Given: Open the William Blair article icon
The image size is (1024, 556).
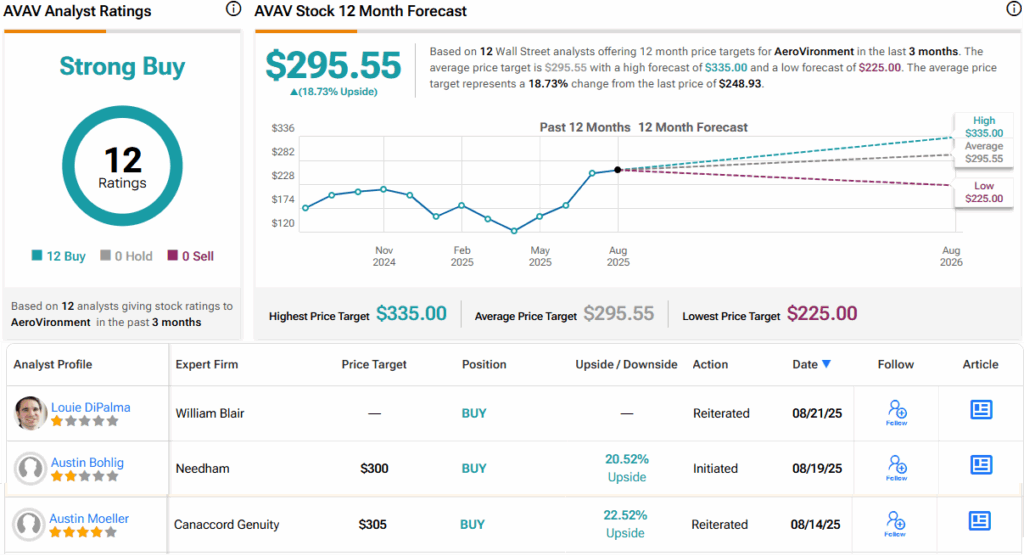Looking at the screenshot, I should [980, 410].
